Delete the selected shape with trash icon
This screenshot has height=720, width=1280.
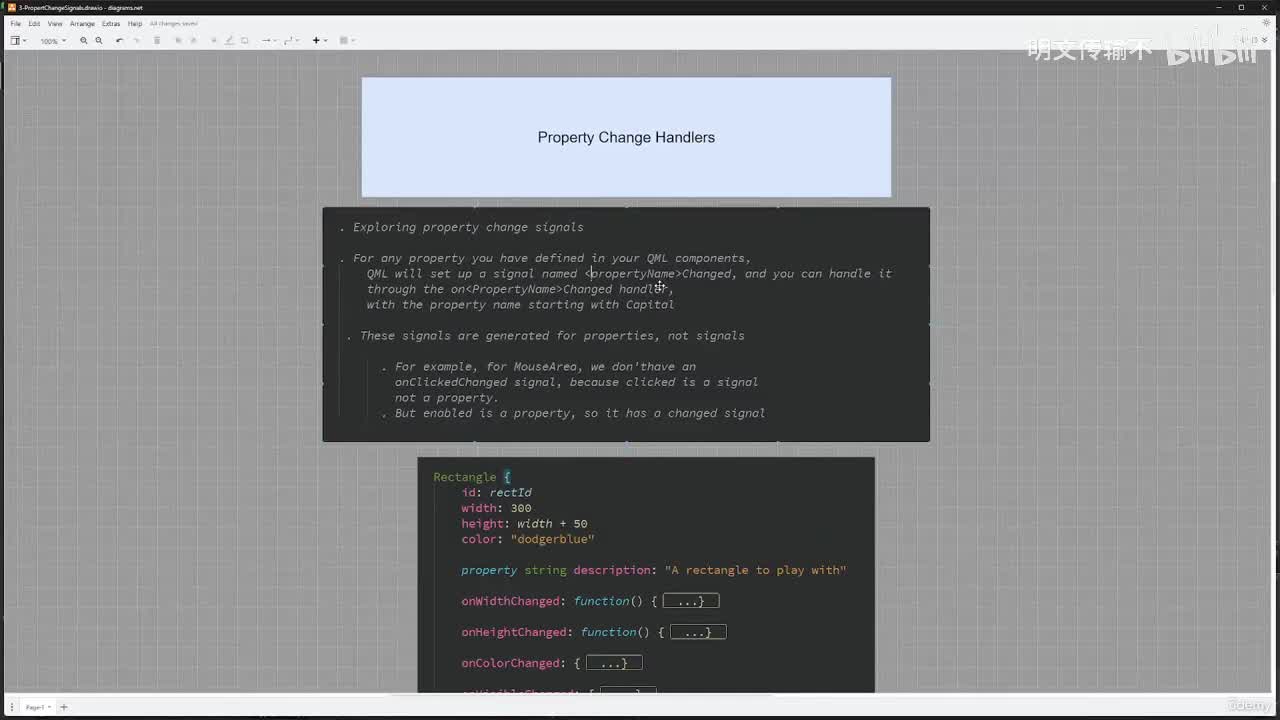[157, 41]
